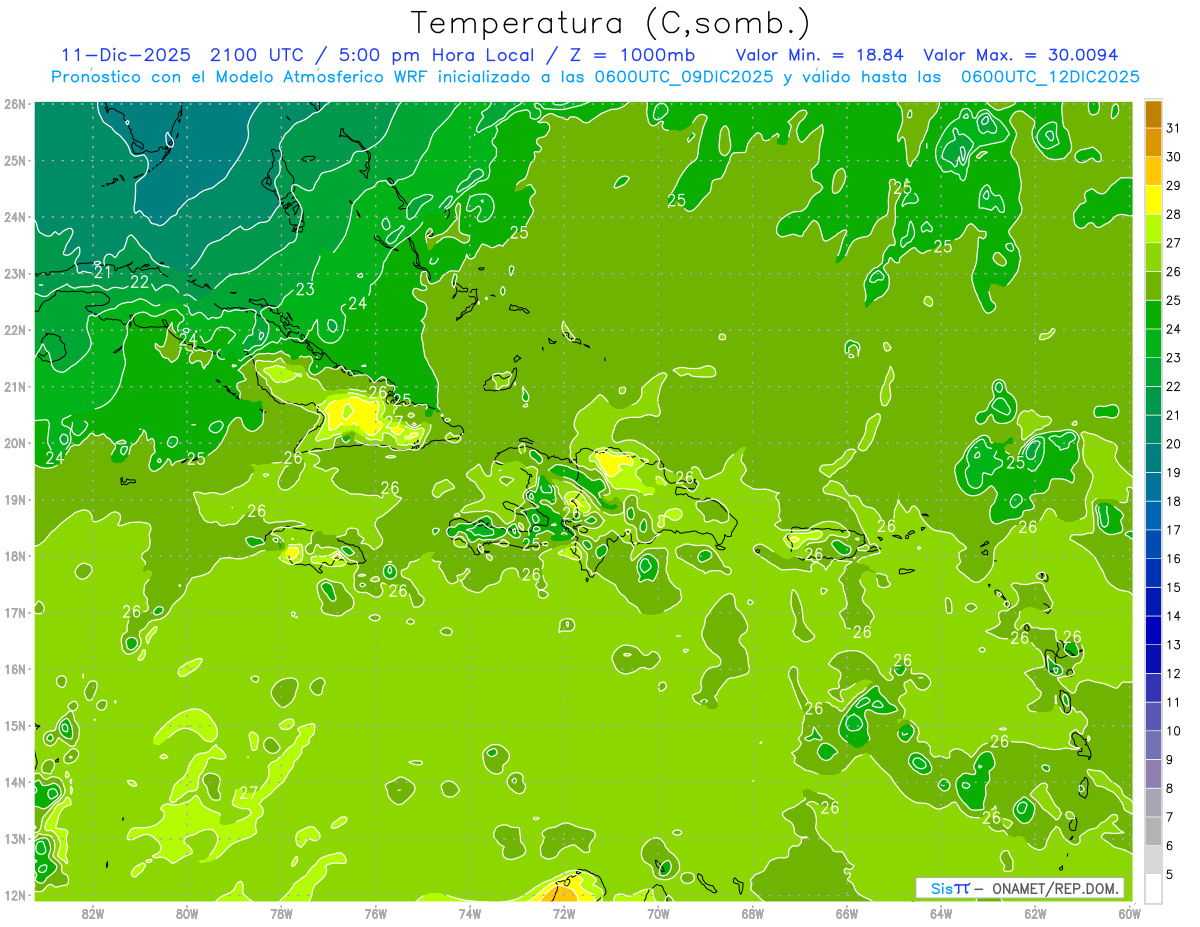Click the dark orange top swatch above 31
The image size is (1200, 927).
click(1153, 115)
